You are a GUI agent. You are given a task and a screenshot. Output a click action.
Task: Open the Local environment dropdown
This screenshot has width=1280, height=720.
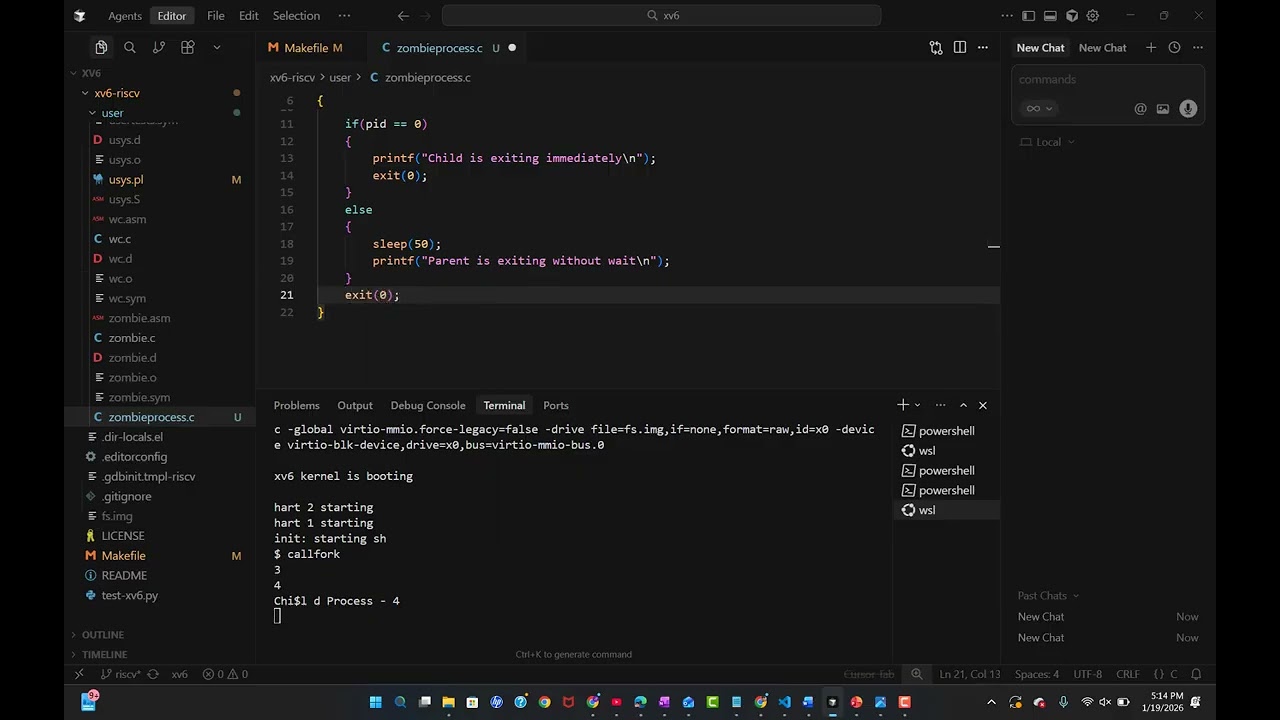point(1047,142)
